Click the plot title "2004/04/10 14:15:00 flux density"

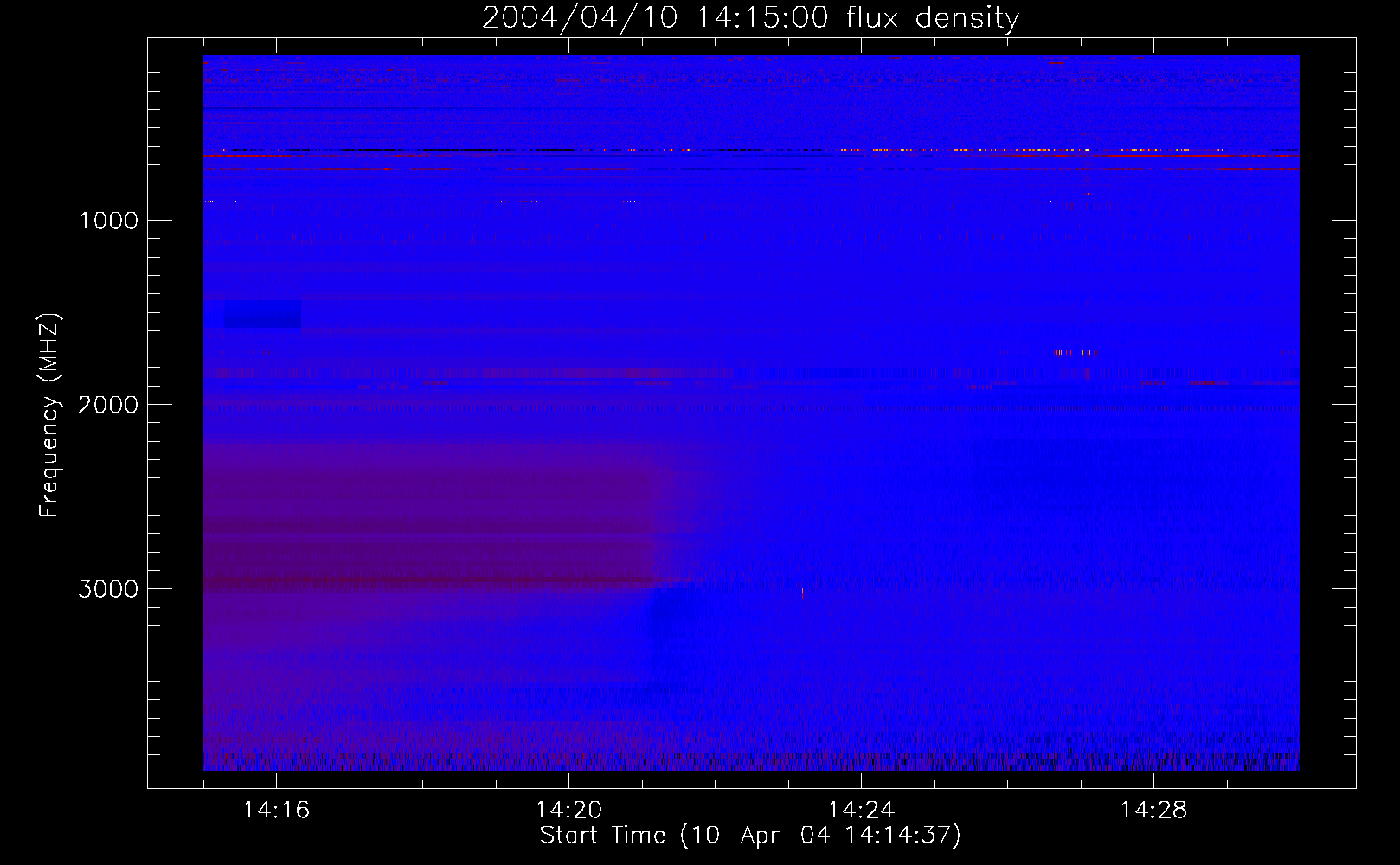(x=750, y=18)
